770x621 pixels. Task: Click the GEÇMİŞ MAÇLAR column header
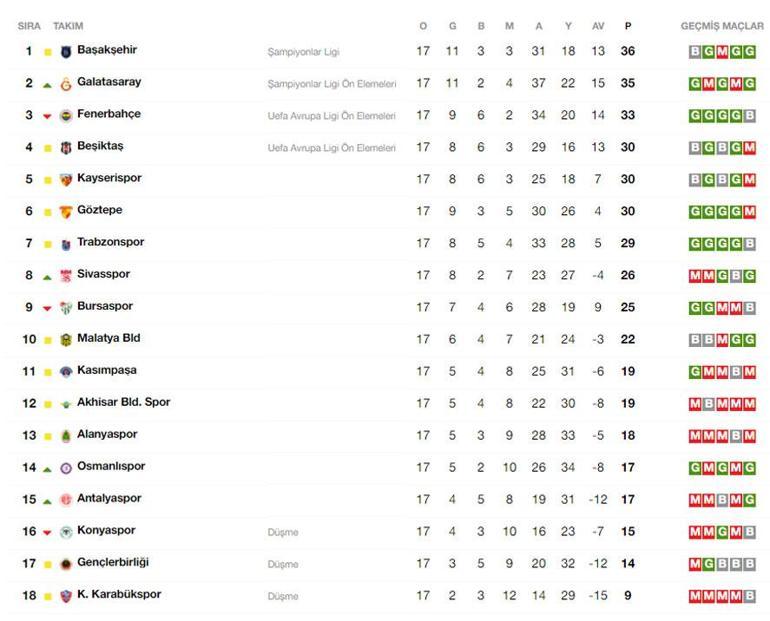point(722,26)
